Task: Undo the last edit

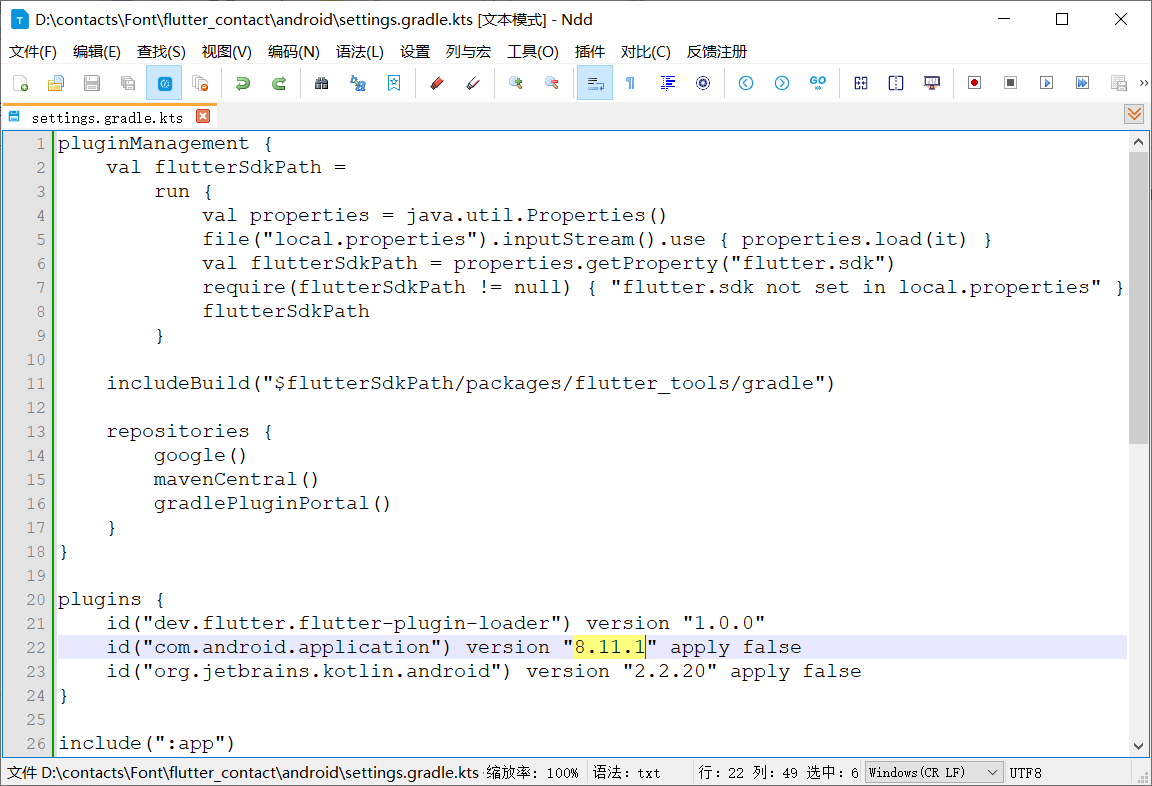Action: (x=242, y=83)
